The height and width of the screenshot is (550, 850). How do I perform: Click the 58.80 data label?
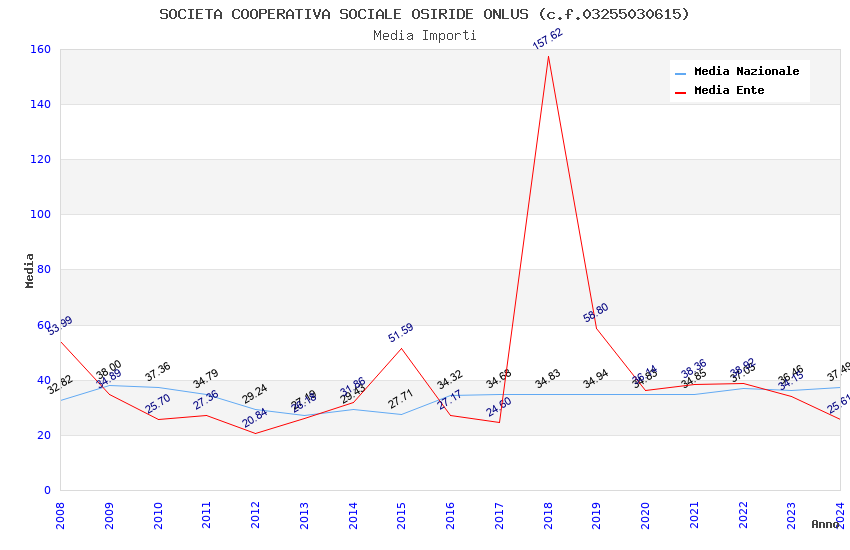pos(596,313)
